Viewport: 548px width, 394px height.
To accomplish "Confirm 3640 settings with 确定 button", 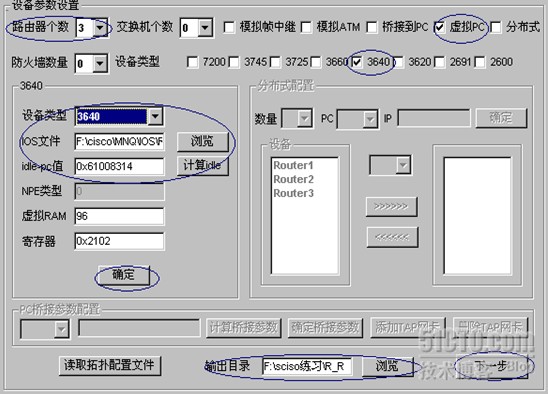I will point(123,275).
